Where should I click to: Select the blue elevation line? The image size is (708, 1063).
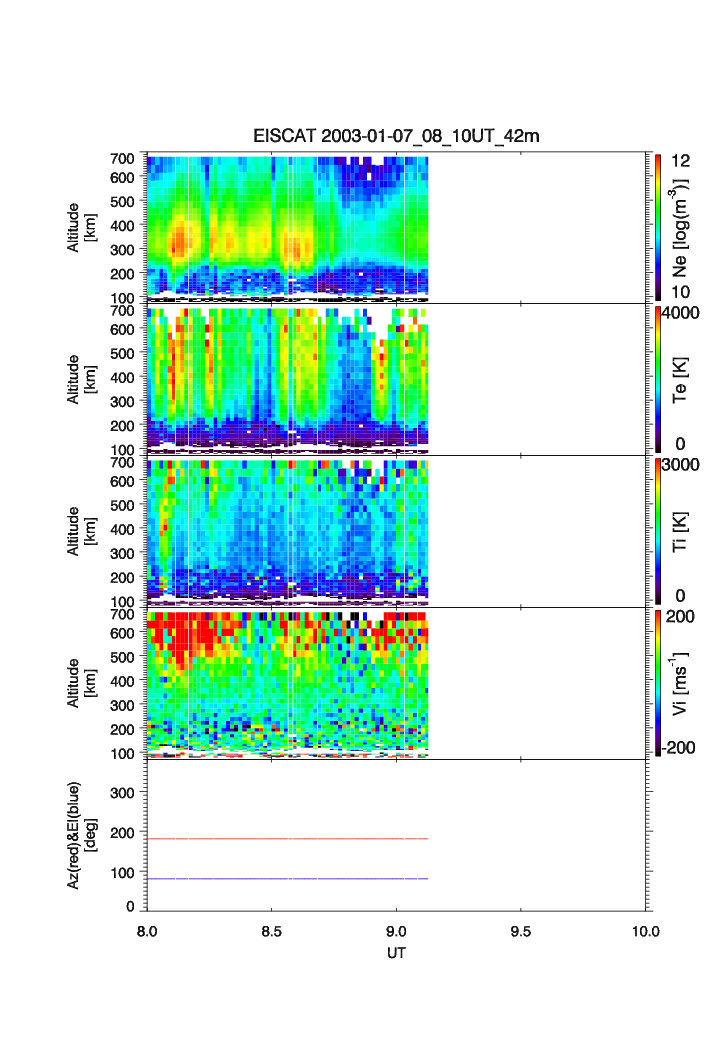(288, 879)
